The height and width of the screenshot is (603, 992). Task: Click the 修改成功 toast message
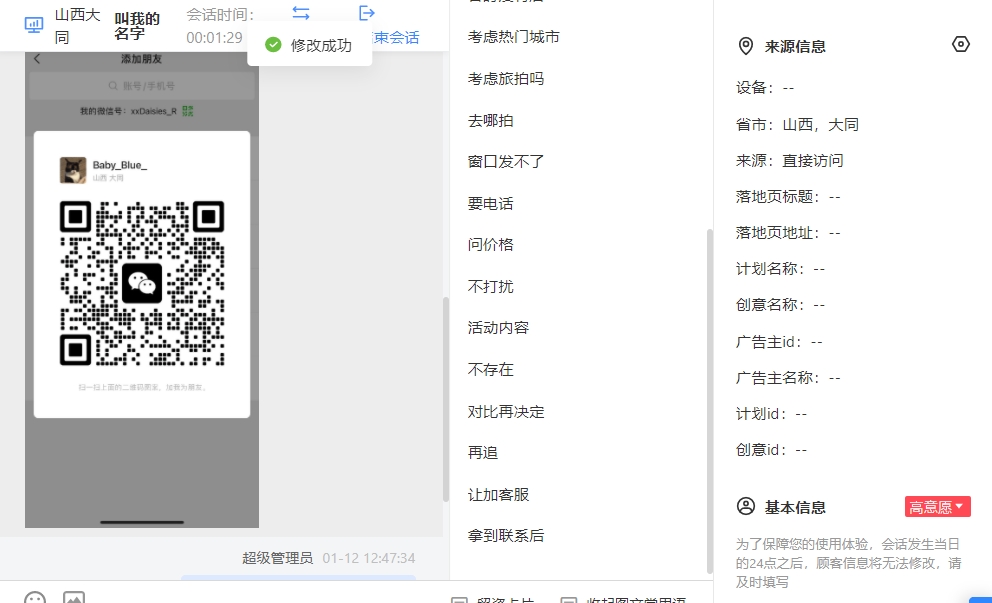(x=309, y=45)
